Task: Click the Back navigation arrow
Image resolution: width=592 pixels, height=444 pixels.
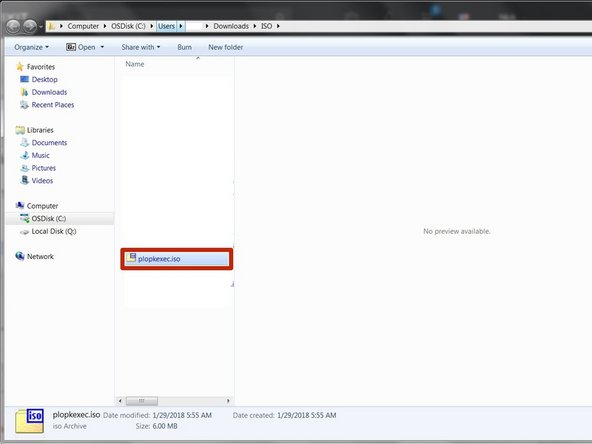Action: [x=14, y=26]
